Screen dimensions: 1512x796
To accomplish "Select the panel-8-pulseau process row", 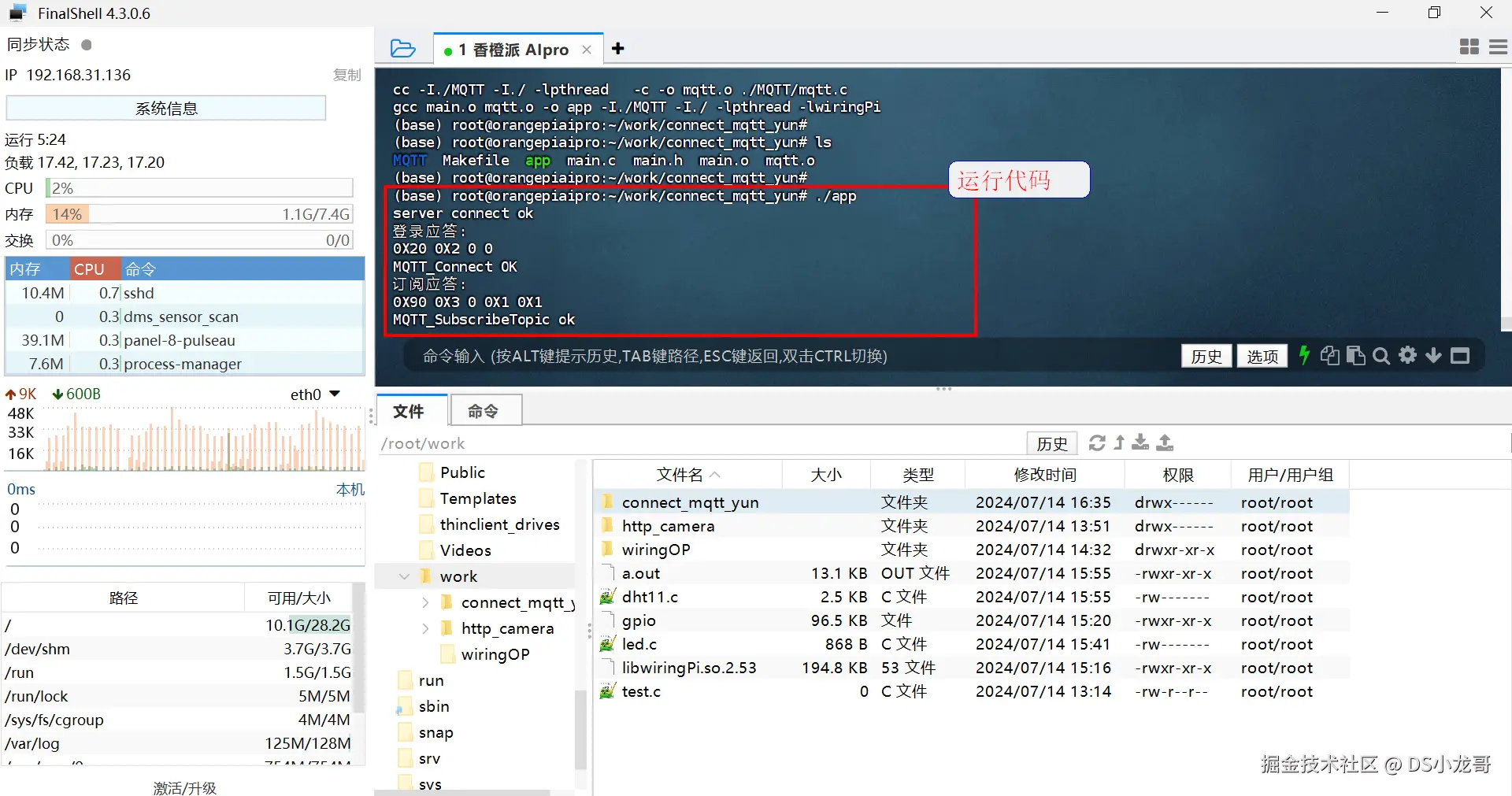I will click(185, 340).
